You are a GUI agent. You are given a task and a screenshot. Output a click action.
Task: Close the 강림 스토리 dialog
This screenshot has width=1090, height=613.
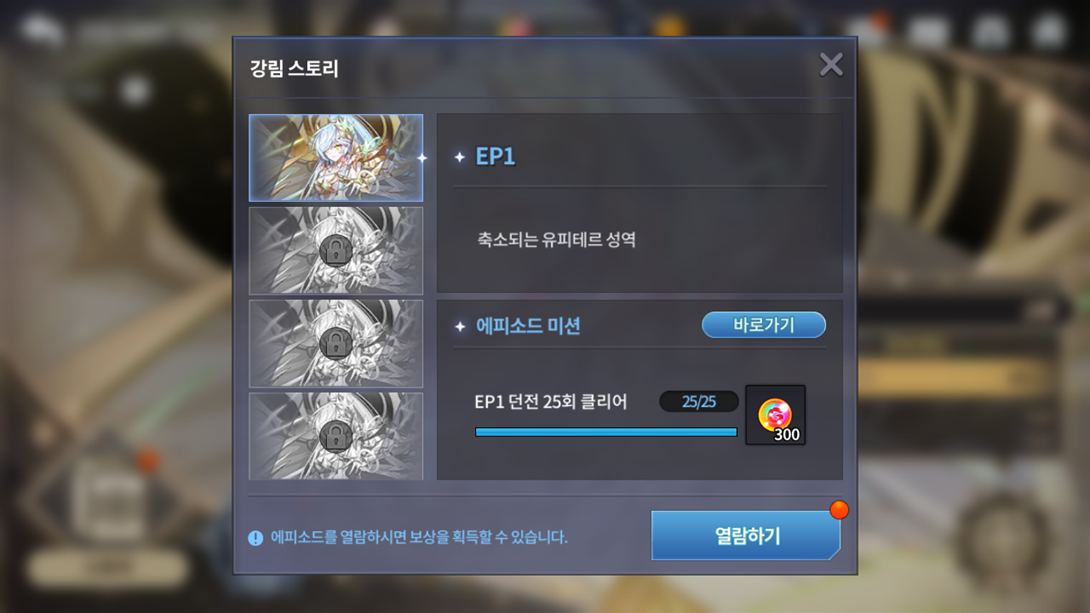pos(831,65)
